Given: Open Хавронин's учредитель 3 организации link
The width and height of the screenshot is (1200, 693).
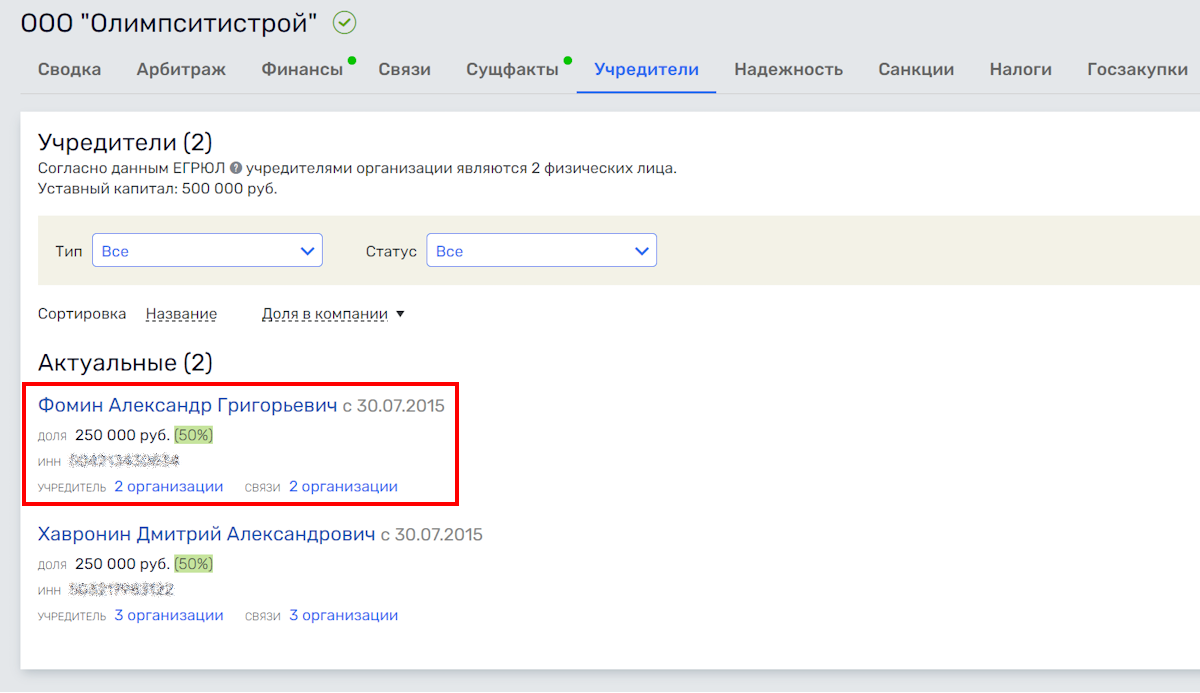Looking at the screenshot, I should point(168,616).
